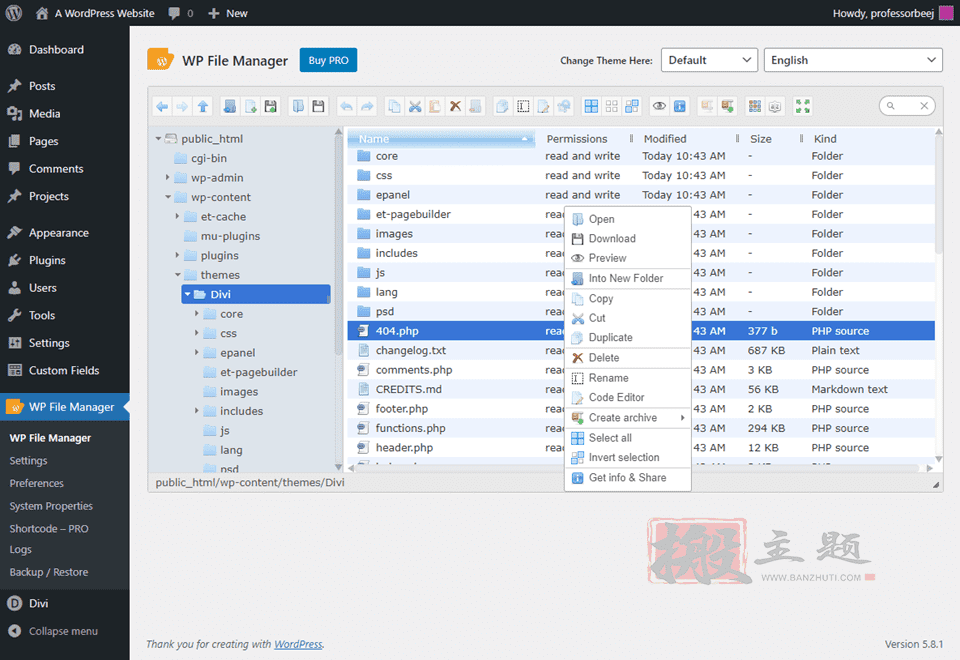Expand the plugins tree folder
This screenshot has width=960, height=660.
coord(178,255)
